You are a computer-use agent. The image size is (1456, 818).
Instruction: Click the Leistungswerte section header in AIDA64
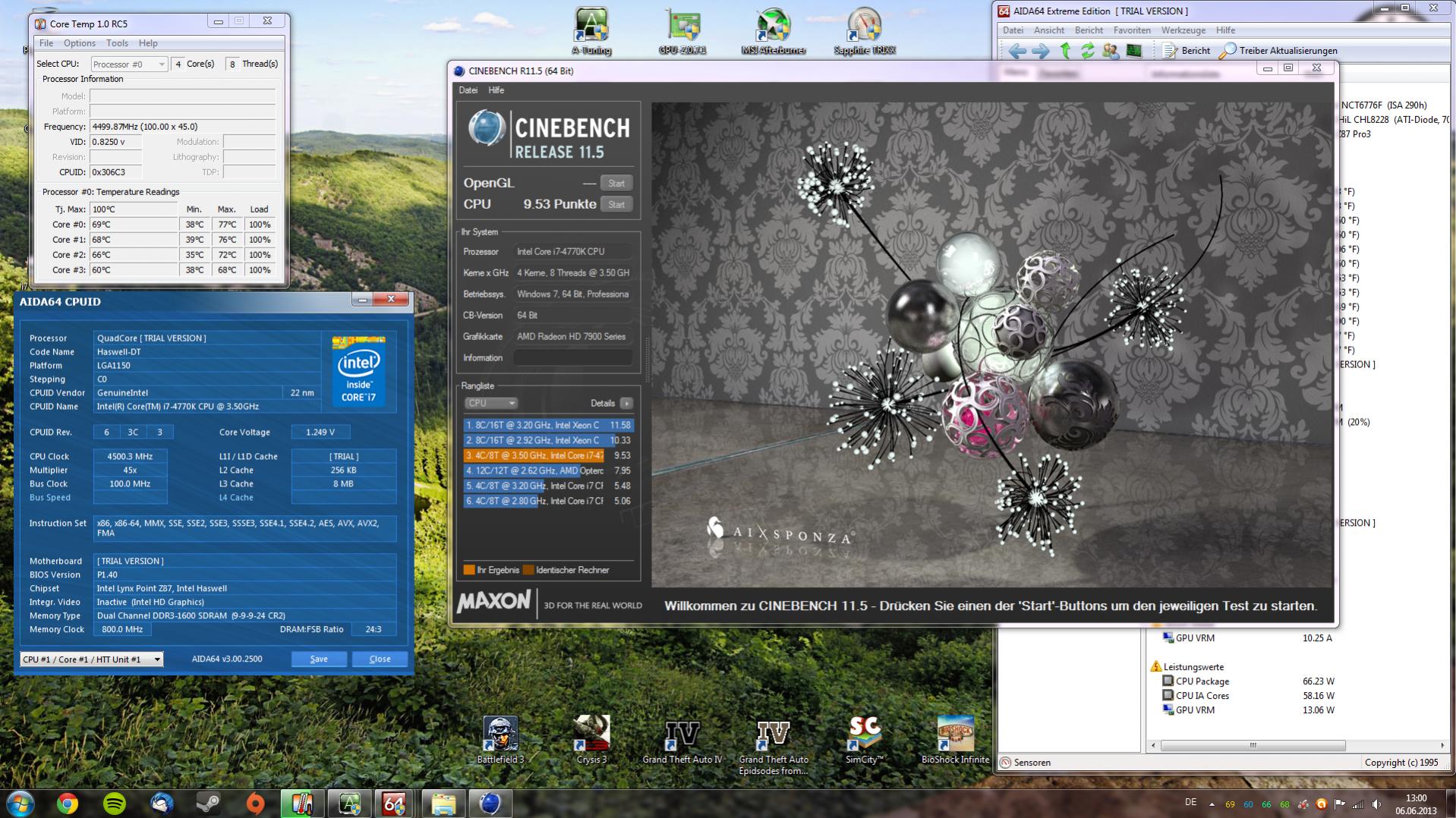1188,667
